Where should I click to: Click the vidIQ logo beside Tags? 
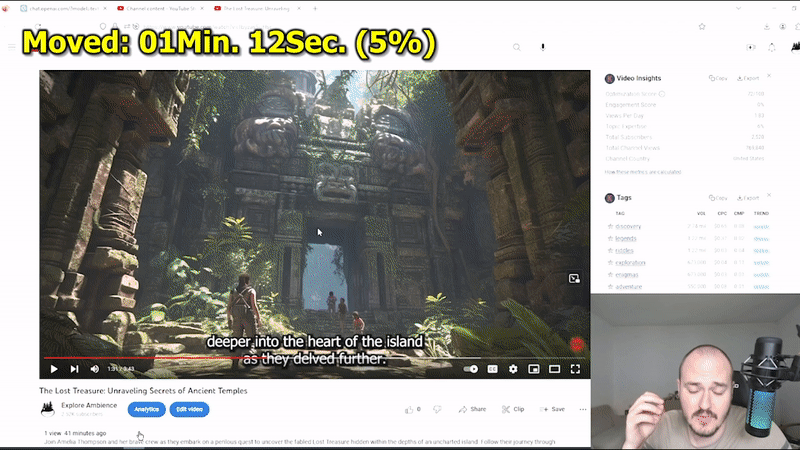click(x=609, y=198)
